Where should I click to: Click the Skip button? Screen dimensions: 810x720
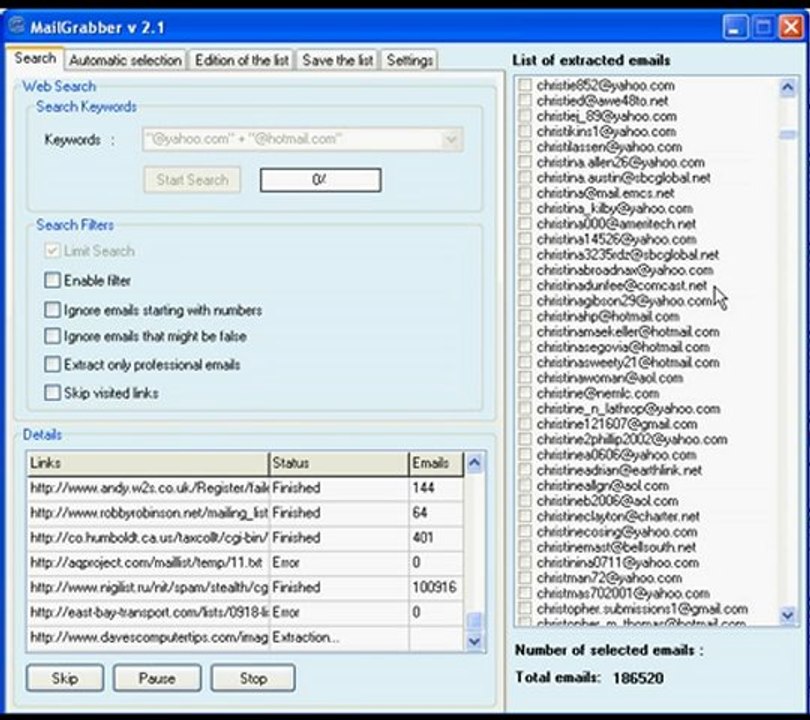65,678
